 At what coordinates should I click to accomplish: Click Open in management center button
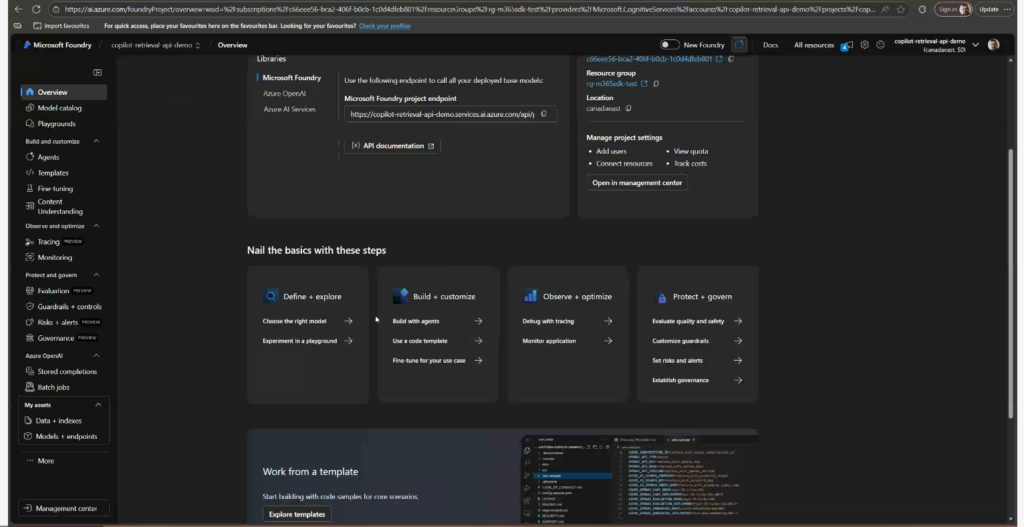(637, 183)
